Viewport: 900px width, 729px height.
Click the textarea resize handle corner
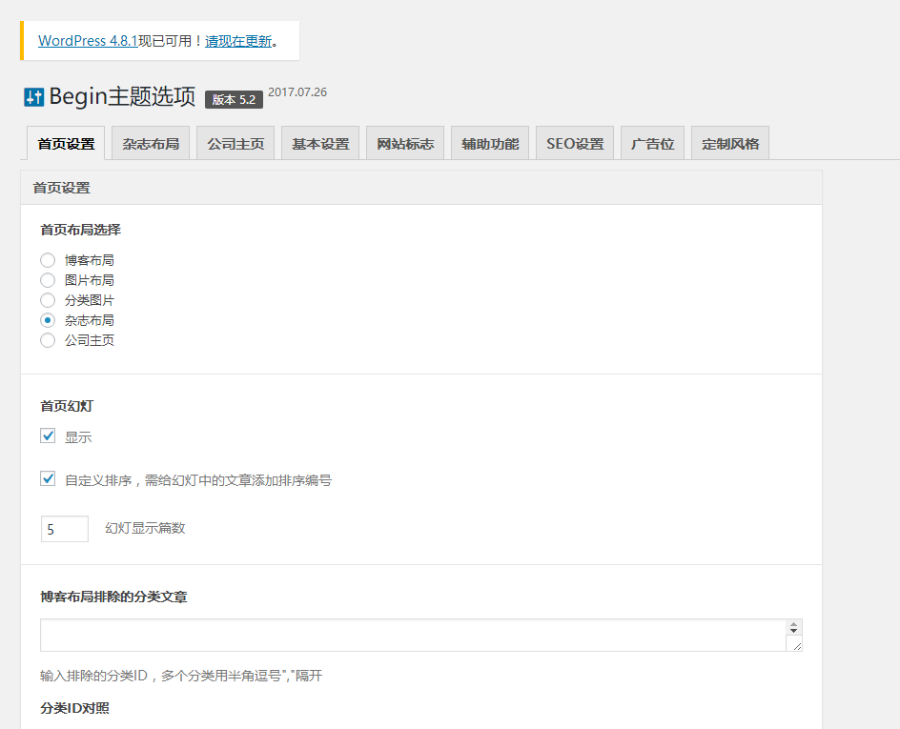[x=797, y=646]
